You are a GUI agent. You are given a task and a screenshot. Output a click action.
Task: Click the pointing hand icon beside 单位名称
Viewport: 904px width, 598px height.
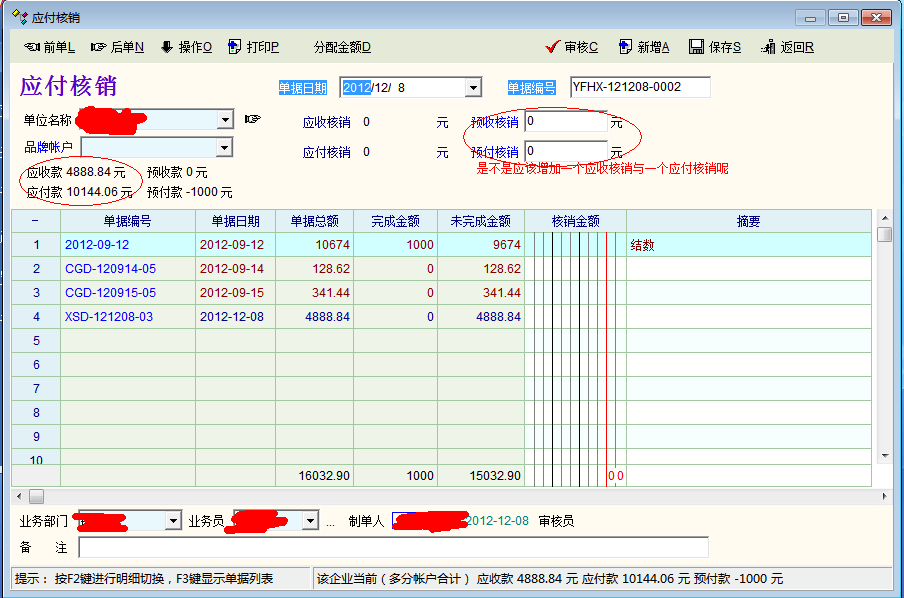252,120
